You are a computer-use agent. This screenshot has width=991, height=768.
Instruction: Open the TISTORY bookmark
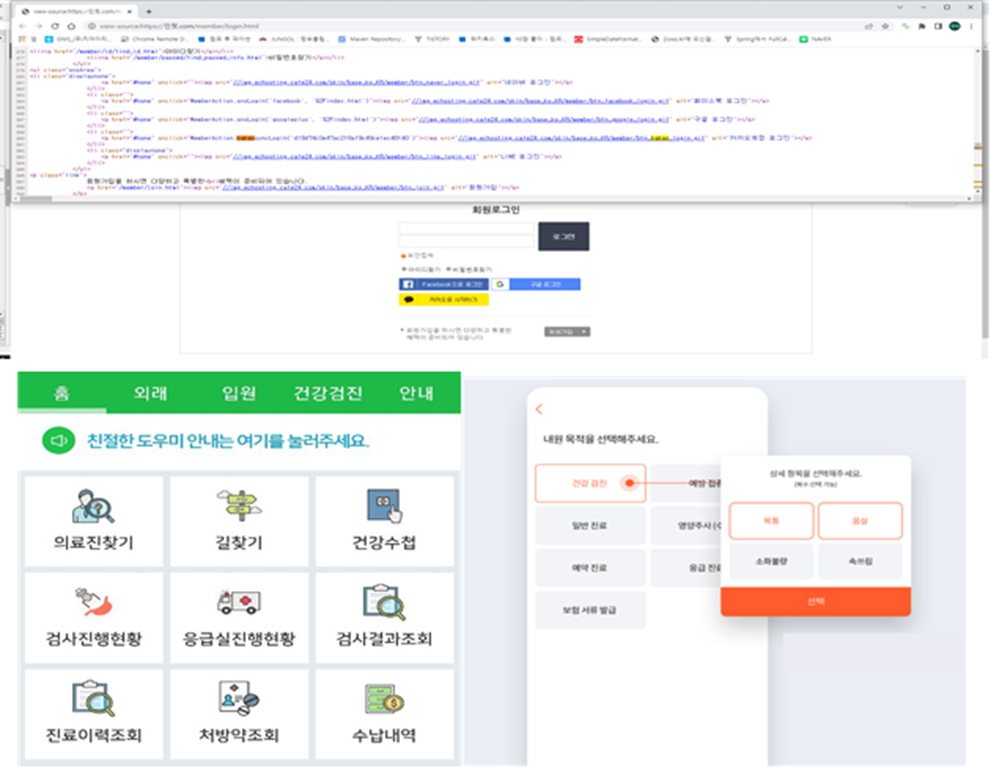pos(432,39)
